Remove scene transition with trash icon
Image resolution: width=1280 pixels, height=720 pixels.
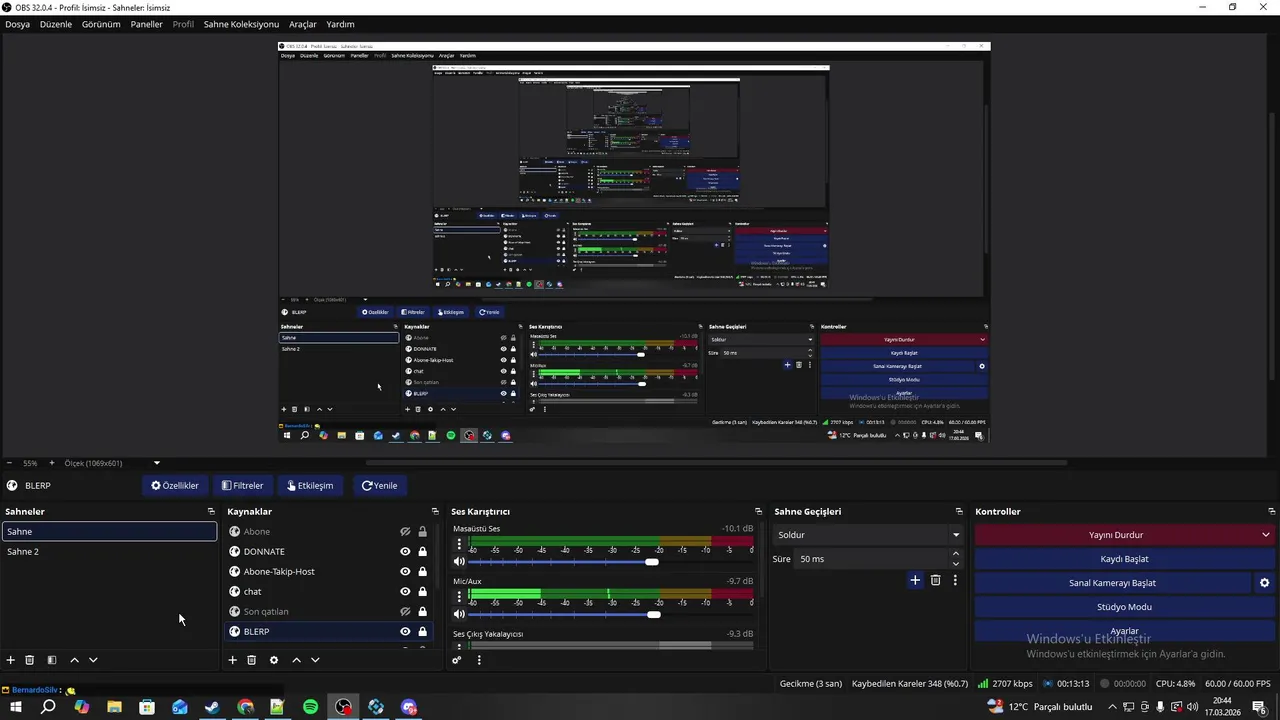936,580
